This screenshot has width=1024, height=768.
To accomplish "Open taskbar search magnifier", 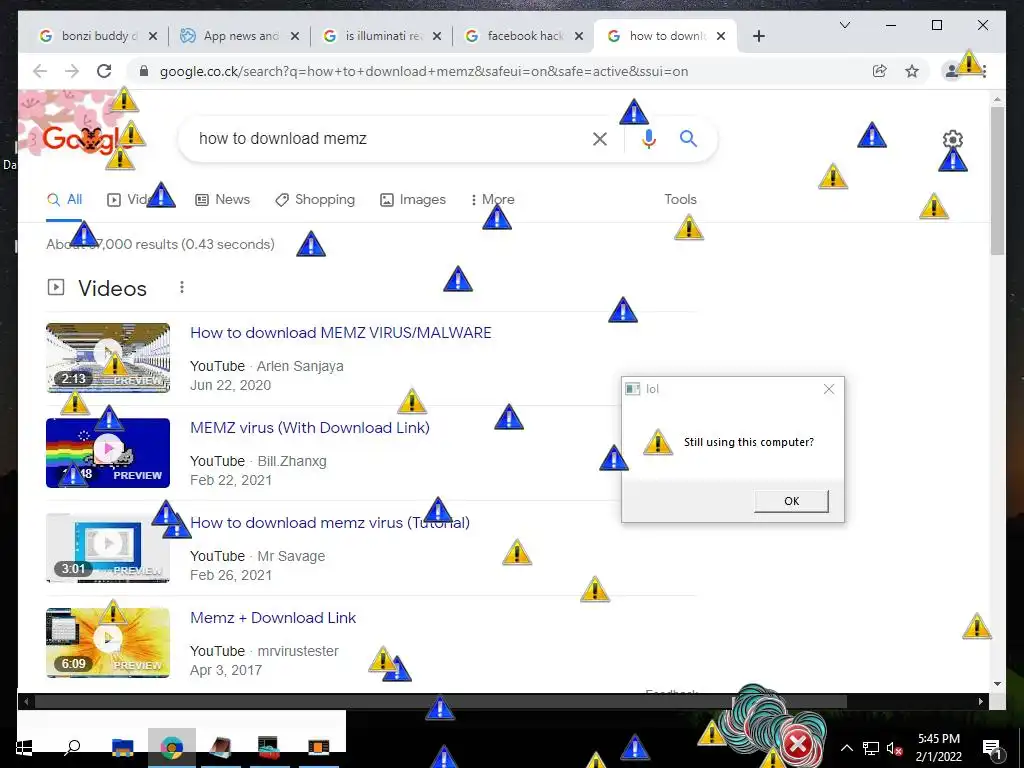I will click(72, 747).
